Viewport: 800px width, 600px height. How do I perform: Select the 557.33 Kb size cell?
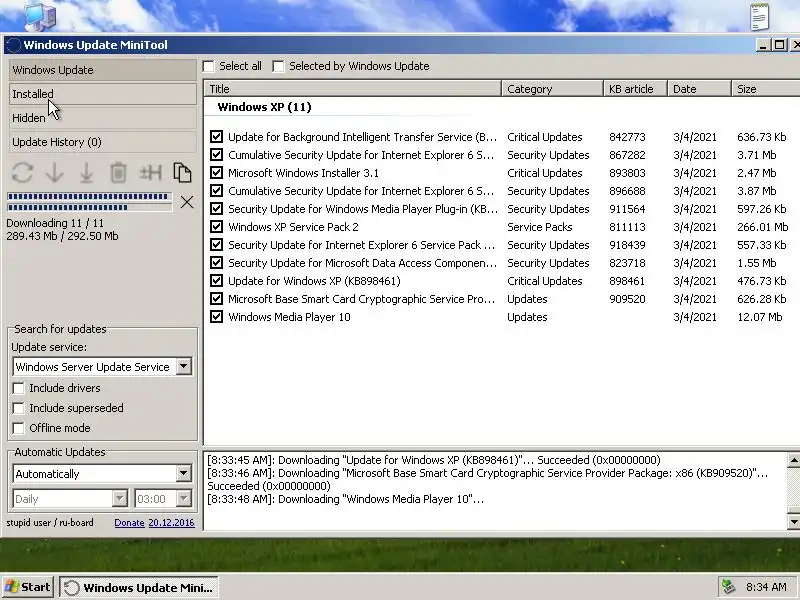coord(761,245)
